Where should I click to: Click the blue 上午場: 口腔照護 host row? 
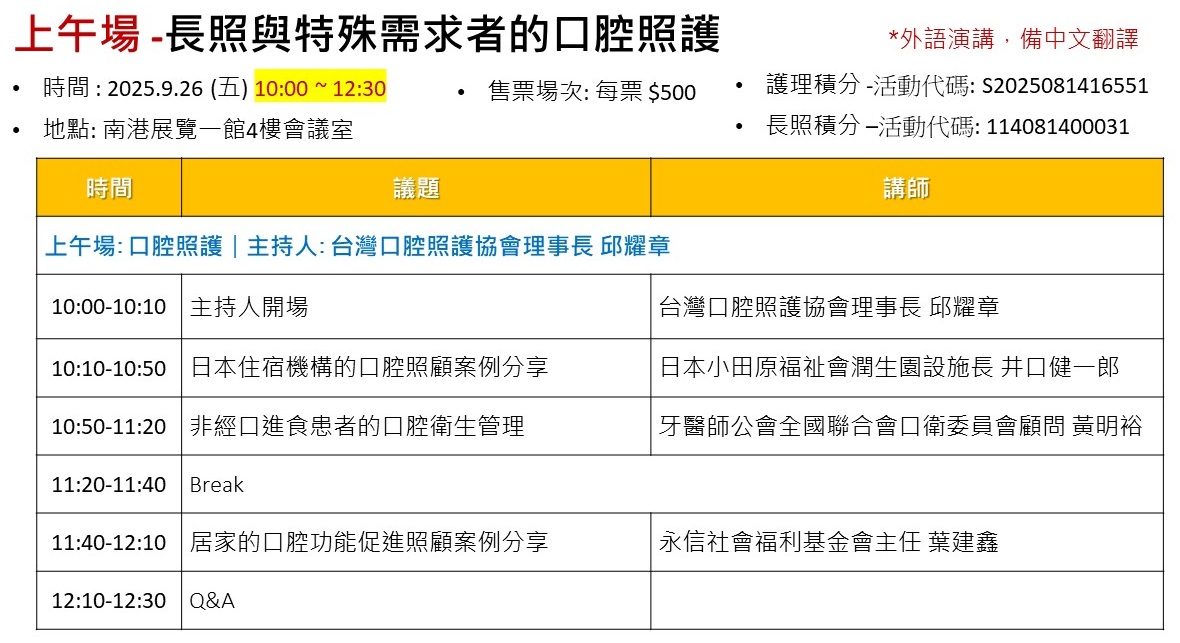357,246
